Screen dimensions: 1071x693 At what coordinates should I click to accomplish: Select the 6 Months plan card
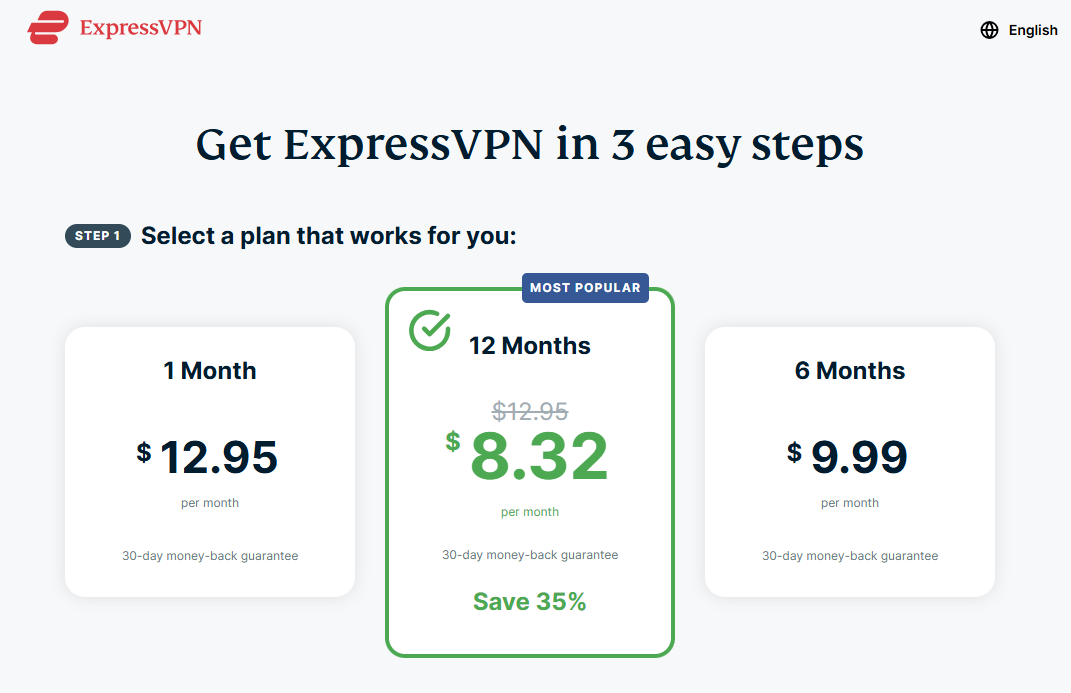tap(850, 462)
